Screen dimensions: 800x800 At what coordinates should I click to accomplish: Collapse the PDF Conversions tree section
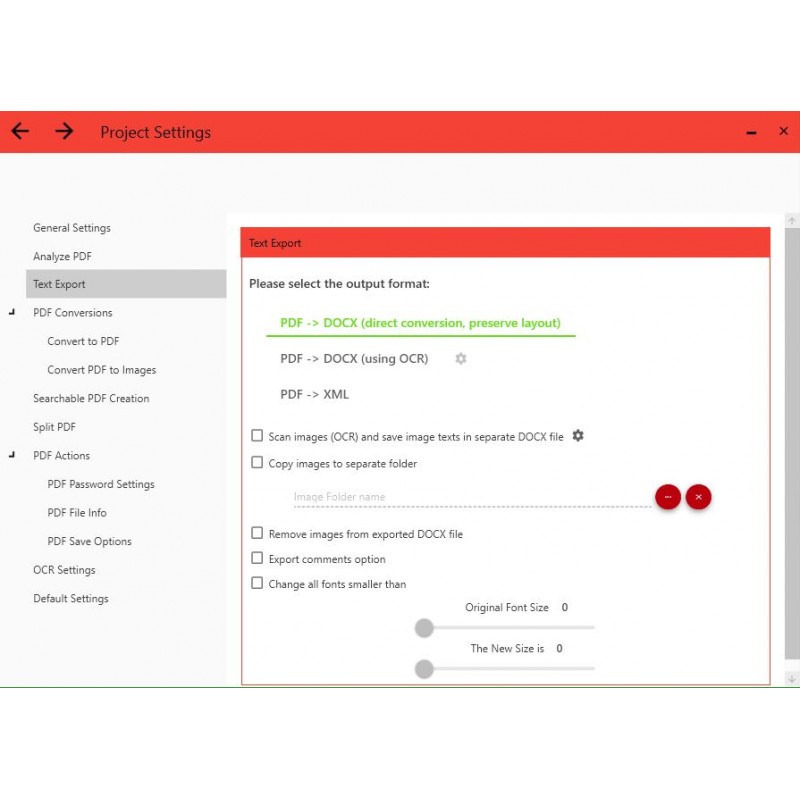(x=12, y=313)
